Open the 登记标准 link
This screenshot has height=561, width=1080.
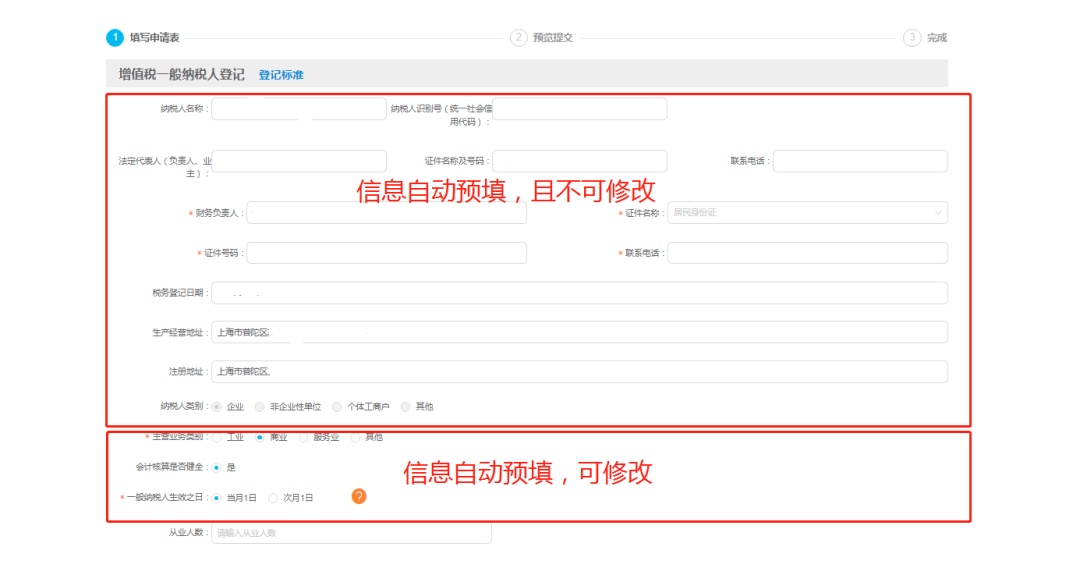[281, 75]
